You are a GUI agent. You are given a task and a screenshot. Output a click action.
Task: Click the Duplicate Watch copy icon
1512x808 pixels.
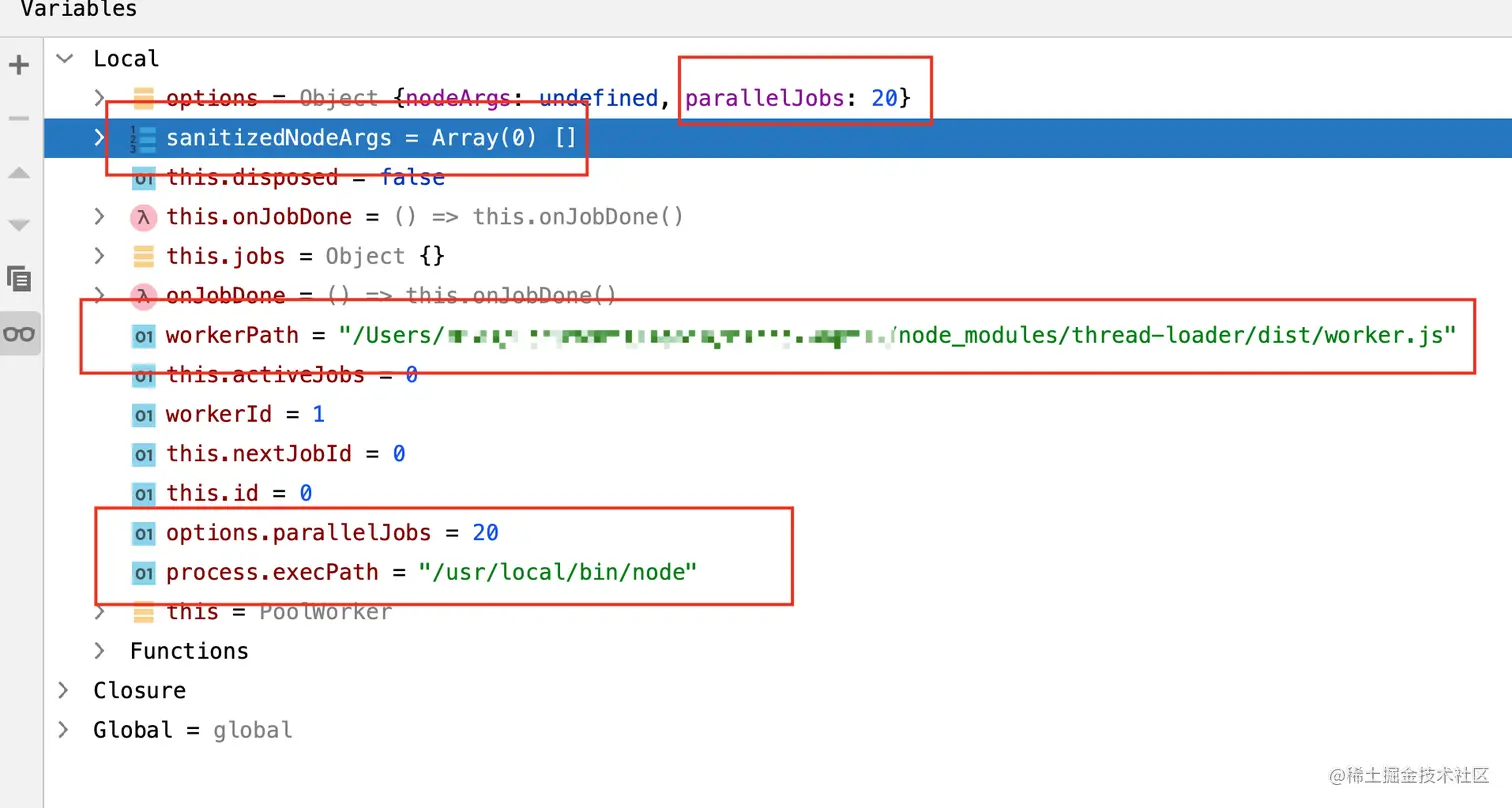click(x=19, y=279)
